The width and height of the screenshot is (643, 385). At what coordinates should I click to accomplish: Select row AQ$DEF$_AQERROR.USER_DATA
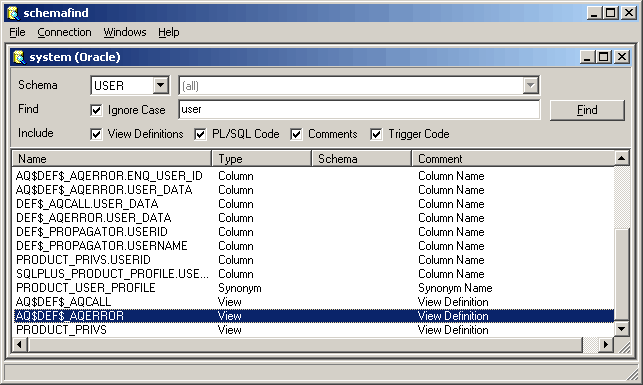313,190
